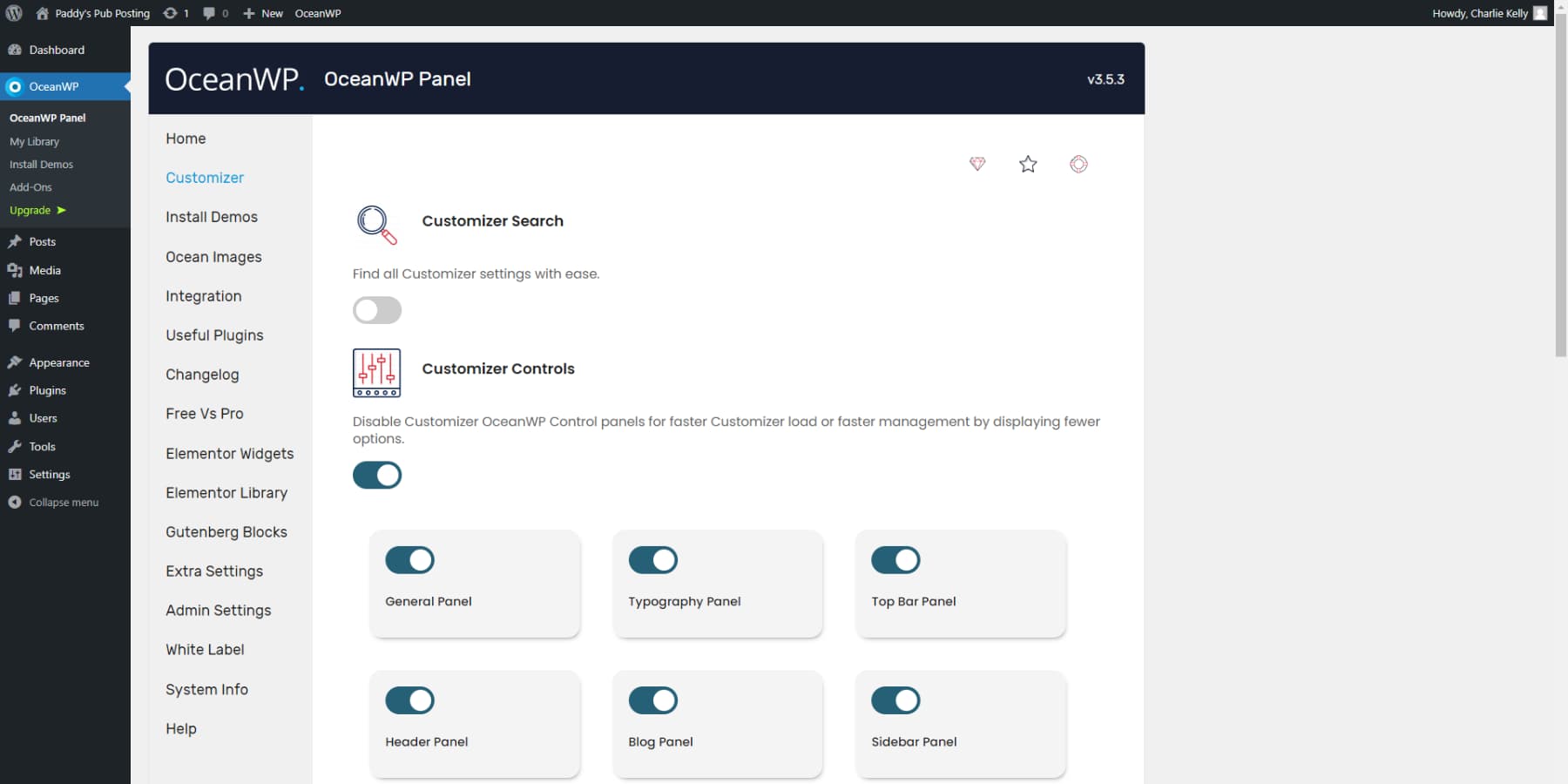Viewport: 1568px width, 784px height.
Task: Open comments via the speech bubble icon
Action: coord(209,12)
